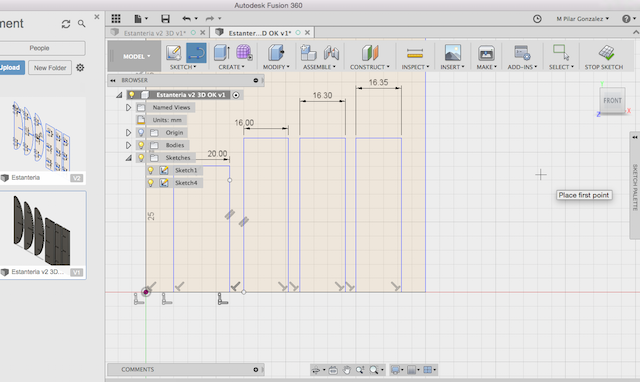Open the data panel grid icon
Image resolution: width=640 pixels, height=382 pixels.
click(116, 18)
